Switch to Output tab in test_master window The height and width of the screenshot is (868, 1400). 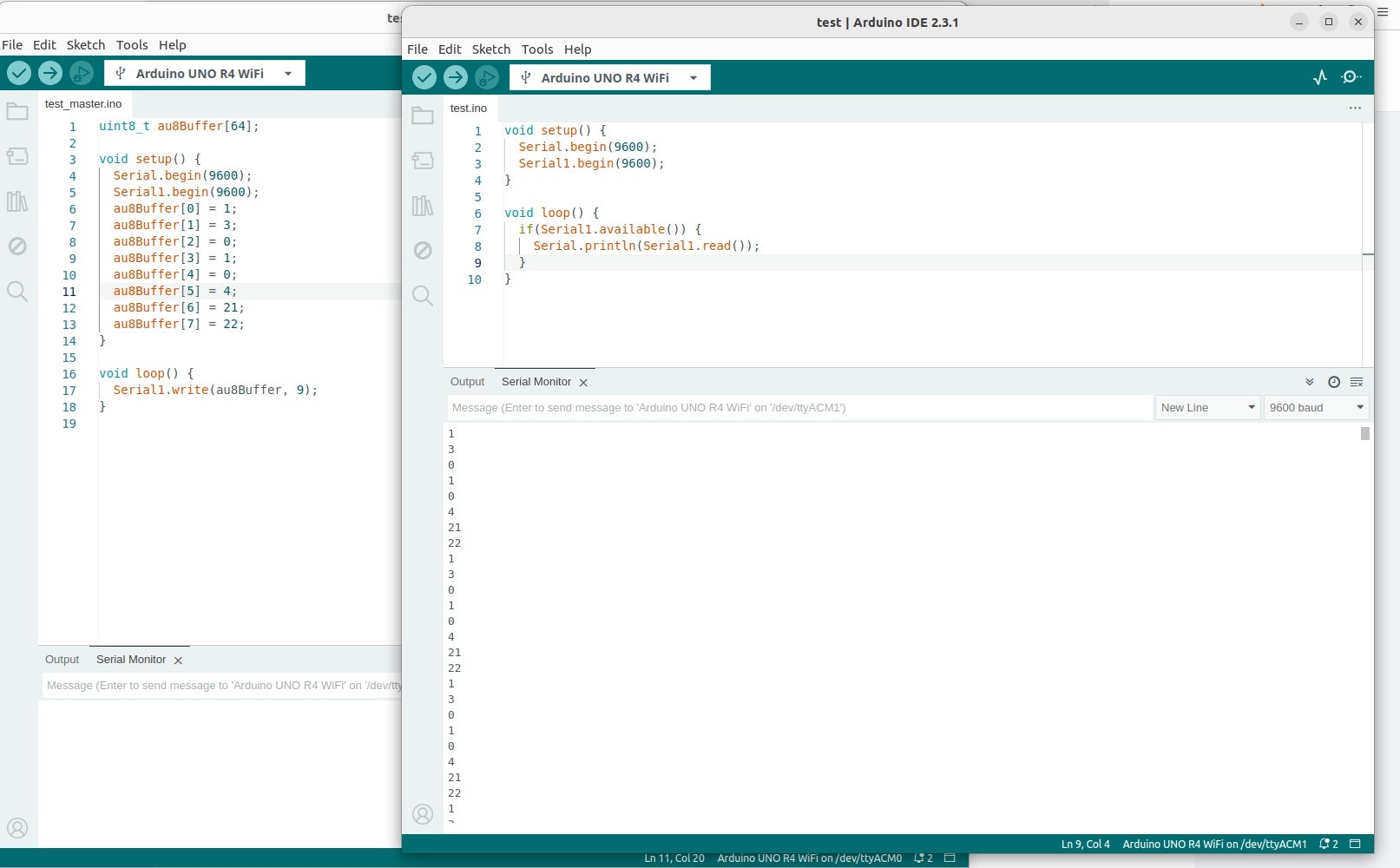point(62,660)
